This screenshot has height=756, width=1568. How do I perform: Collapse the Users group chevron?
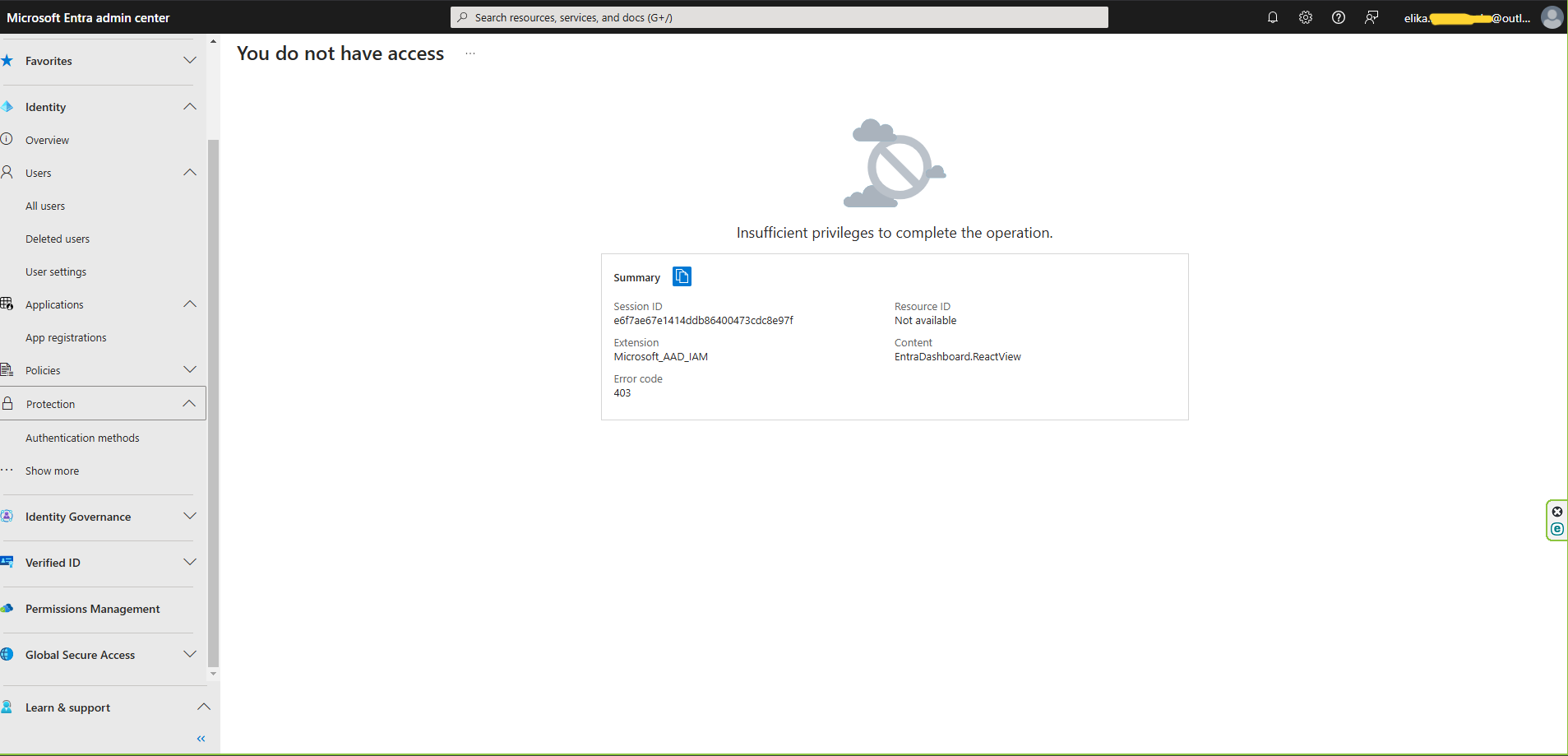click(190, 172)
